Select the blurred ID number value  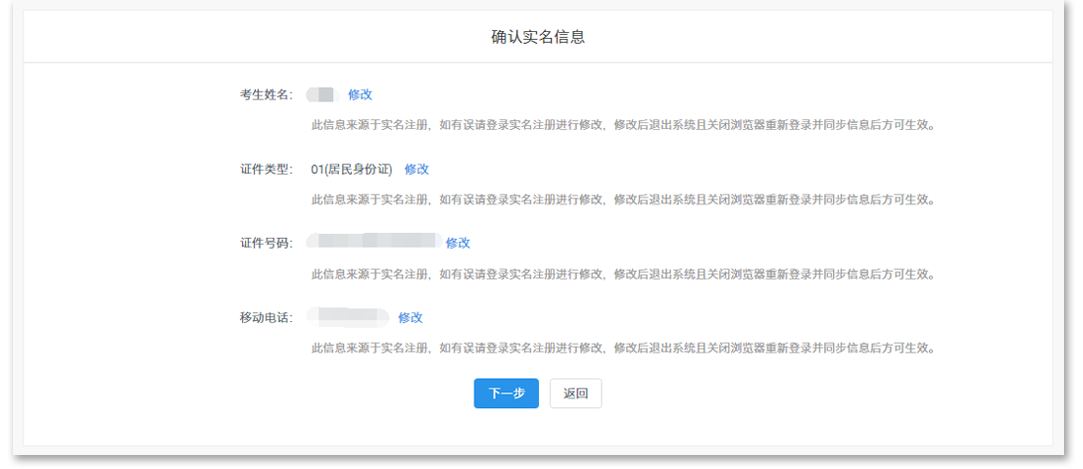374,241
